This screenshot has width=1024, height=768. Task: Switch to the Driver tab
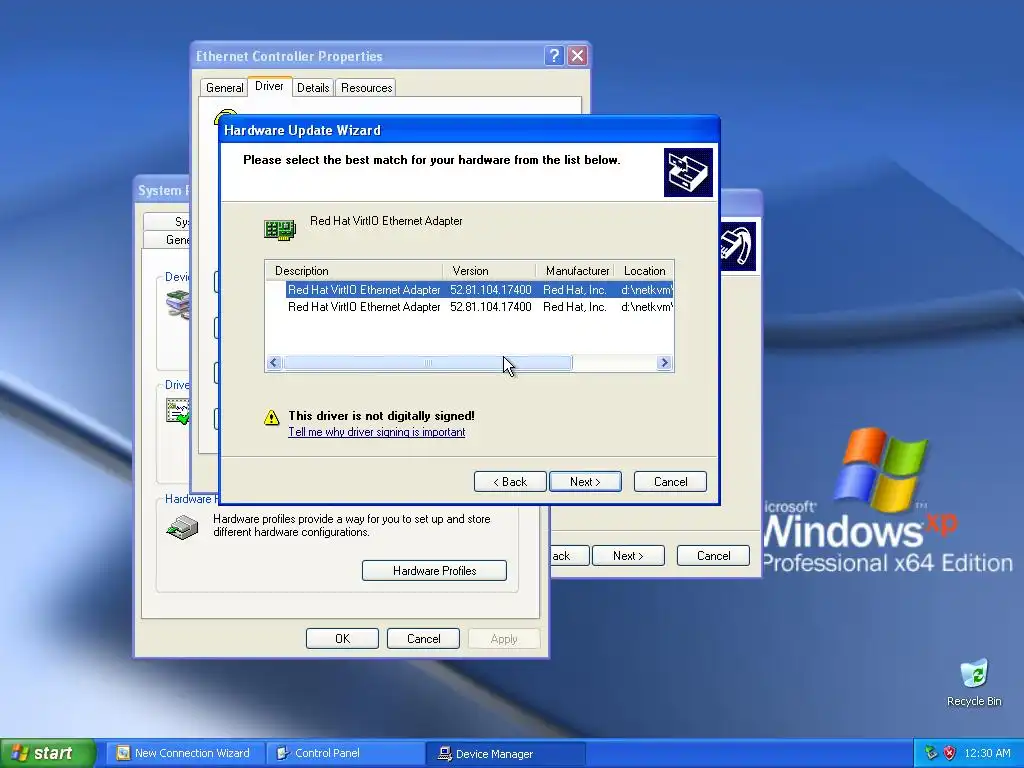point(269,86)
